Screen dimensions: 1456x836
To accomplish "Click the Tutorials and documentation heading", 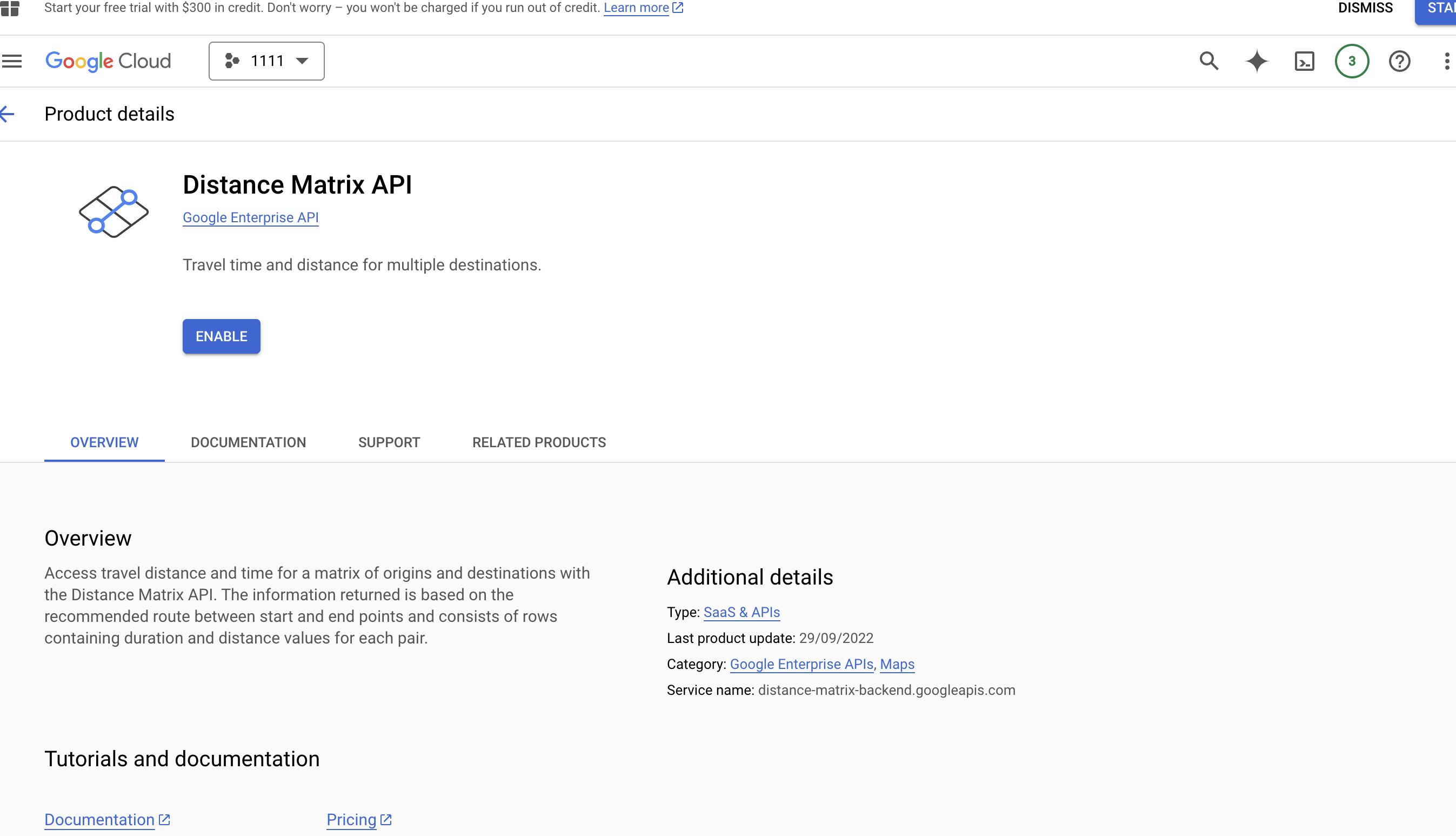I will coord(182,759).
